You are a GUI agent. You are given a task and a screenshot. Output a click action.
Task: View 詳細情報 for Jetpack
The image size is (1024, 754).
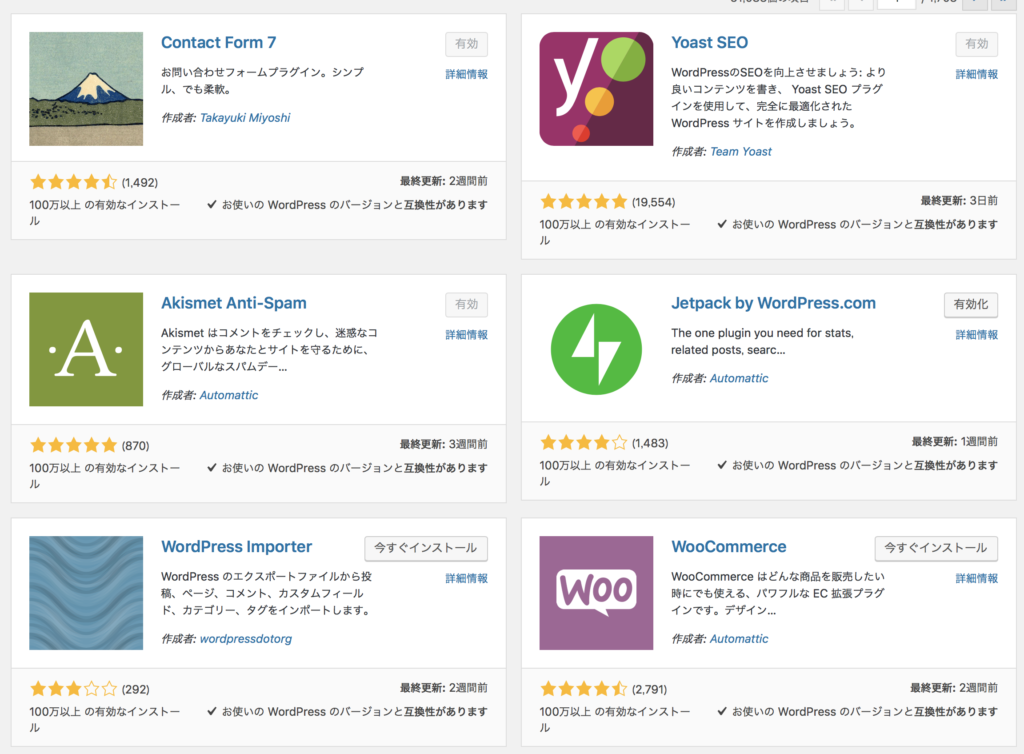[977, 334]
